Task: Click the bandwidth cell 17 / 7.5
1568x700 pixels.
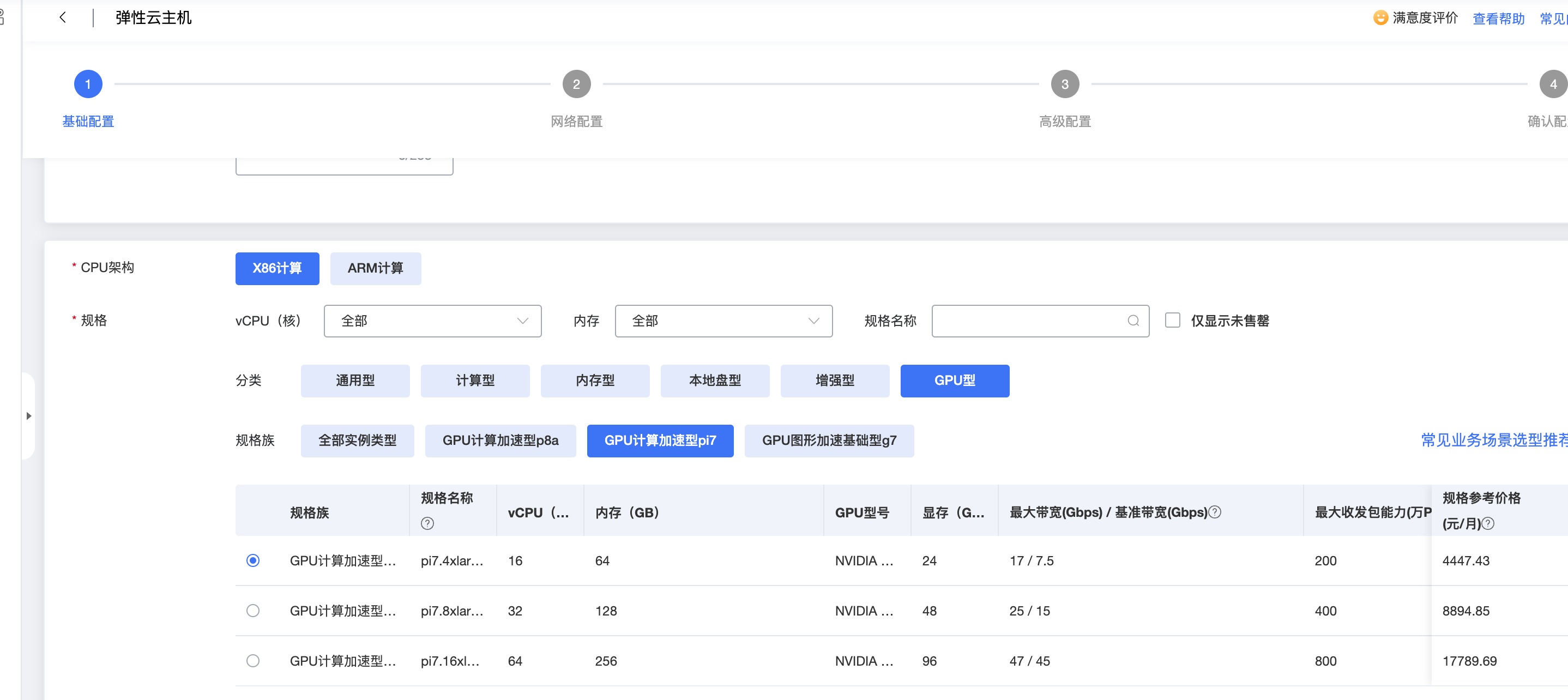Action: pyautogui.click(x=1032, y=560)
